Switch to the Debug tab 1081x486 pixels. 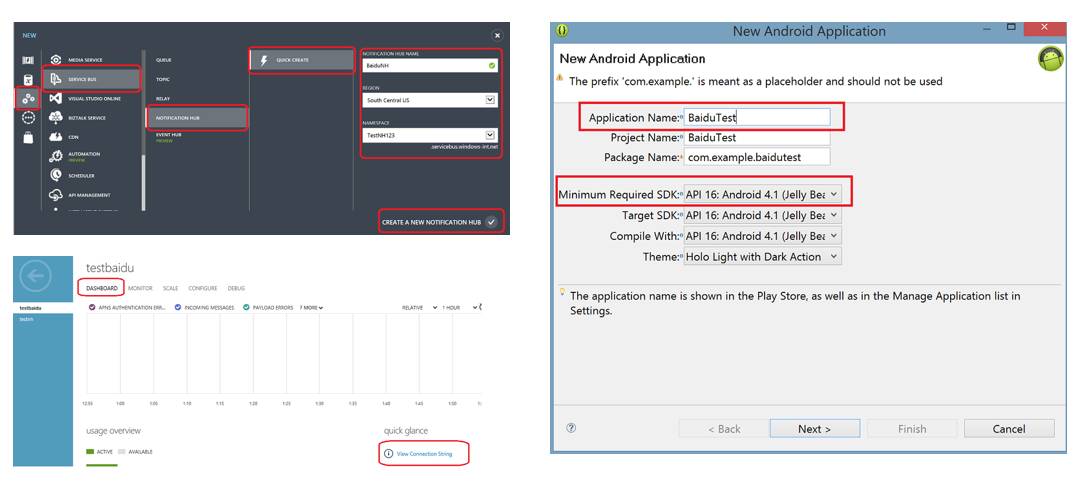[236, 288]
